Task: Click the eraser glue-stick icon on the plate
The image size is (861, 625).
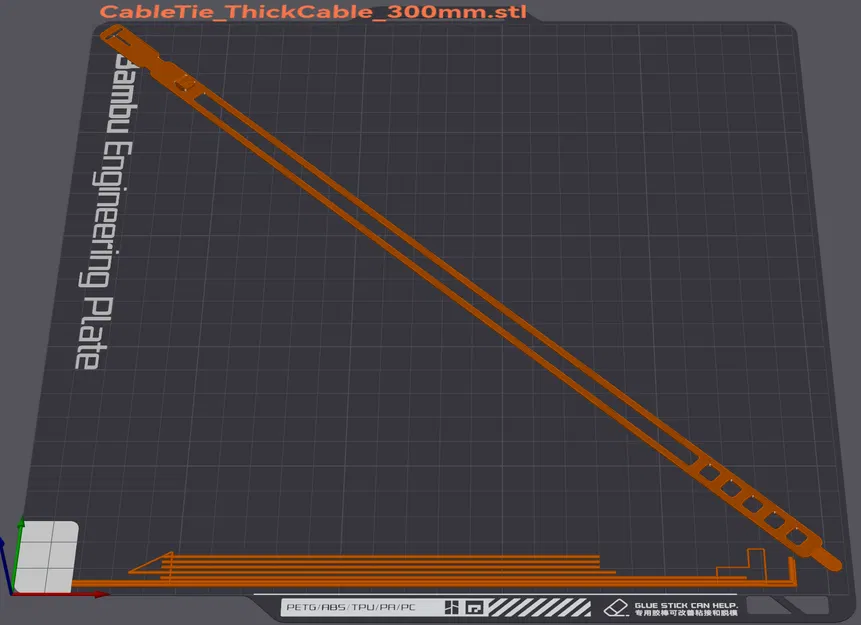Action: (x=616, y=608)
